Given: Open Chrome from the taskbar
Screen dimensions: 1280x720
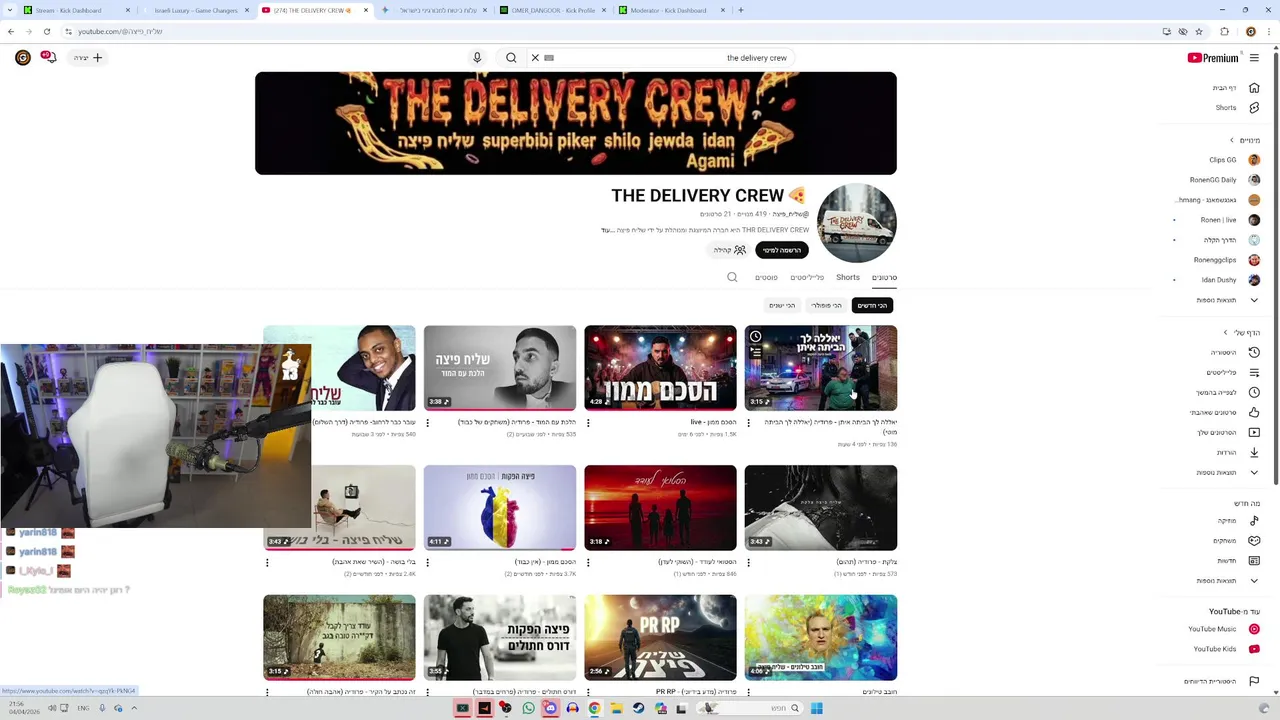Looking at the screenshot, I should (594, 708).
